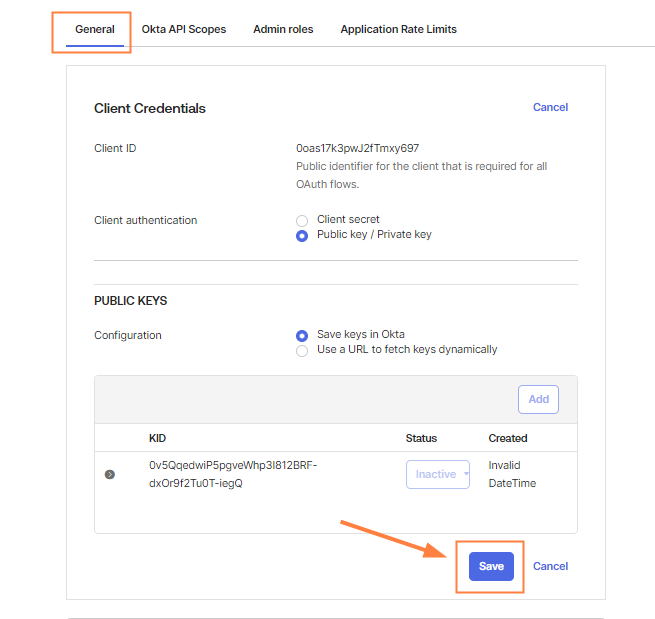Go to the Admin roles tab
The image size is (655, 619).
click(x=283, y=30)
